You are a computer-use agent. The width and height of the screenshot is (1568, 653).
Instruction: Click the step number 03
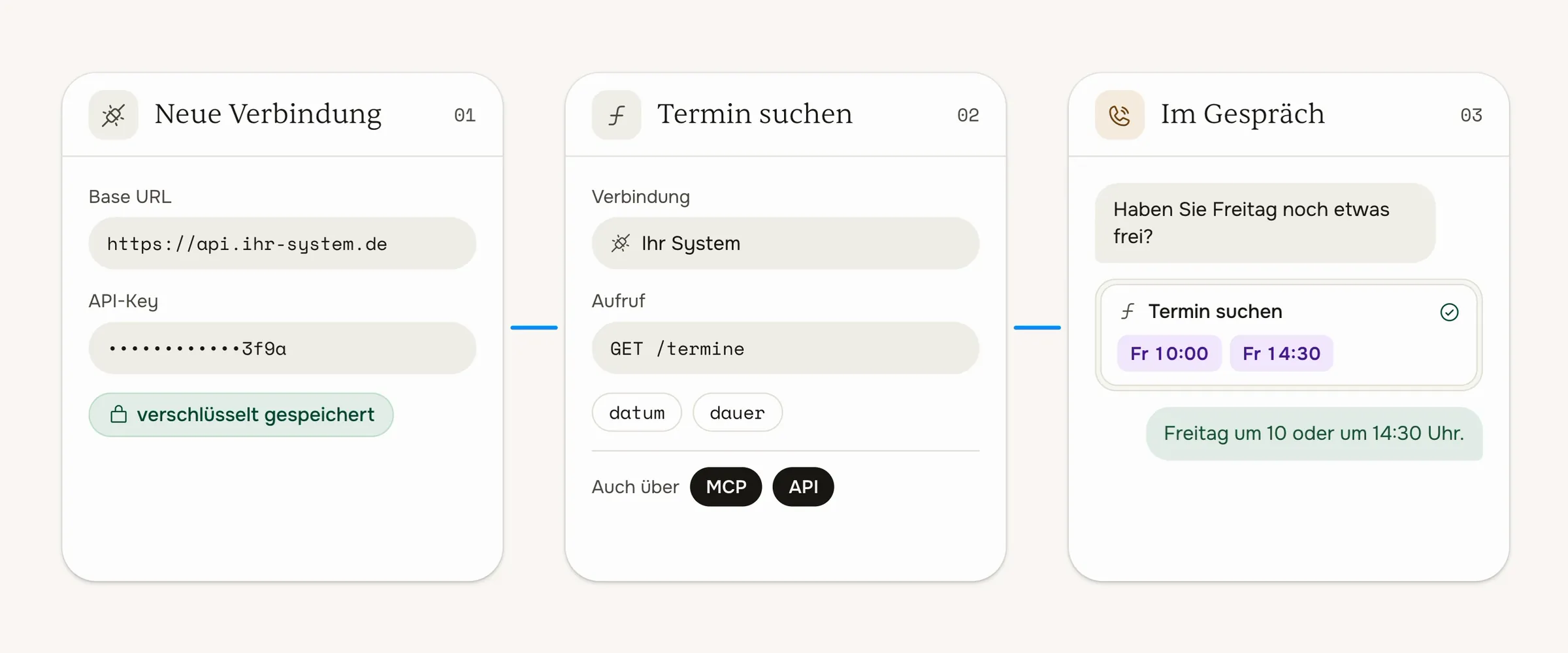coord(1471,116)
